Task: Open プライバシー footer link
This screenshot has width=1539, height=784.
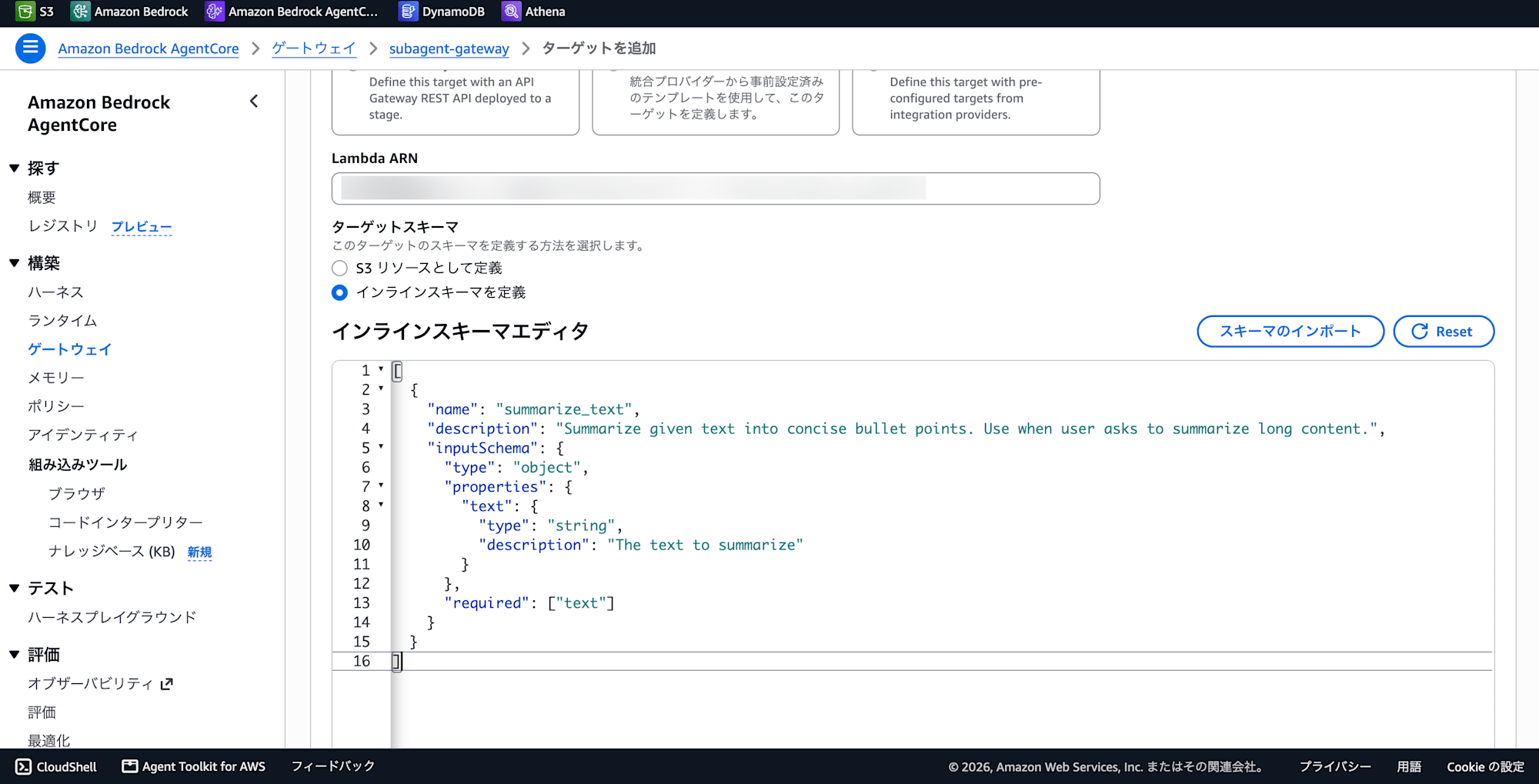Action: tap(1335, 767)
